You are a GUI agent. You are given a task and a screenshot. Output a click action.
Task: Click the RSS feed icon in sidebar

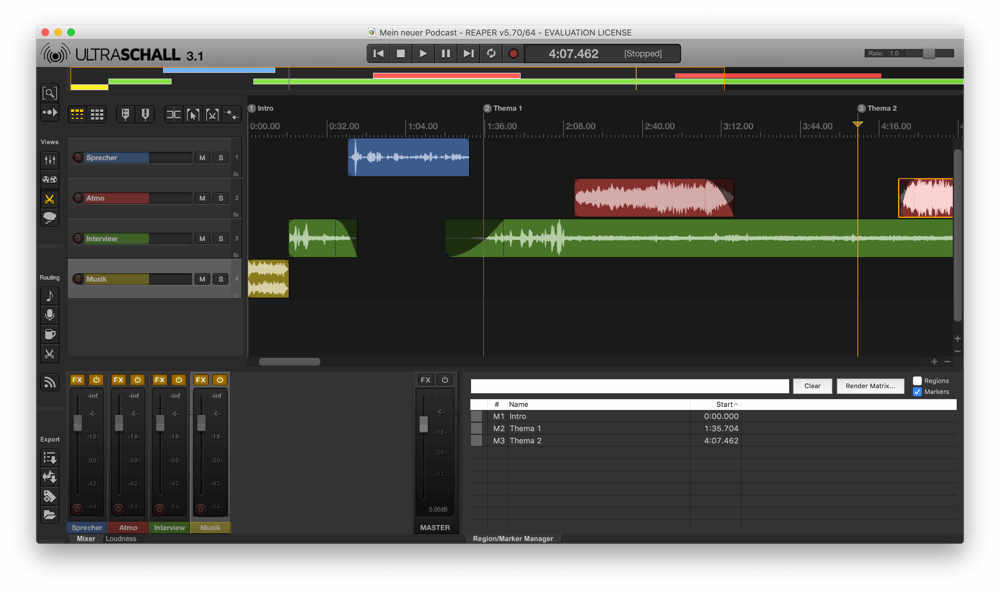click(x=49, y=382)
